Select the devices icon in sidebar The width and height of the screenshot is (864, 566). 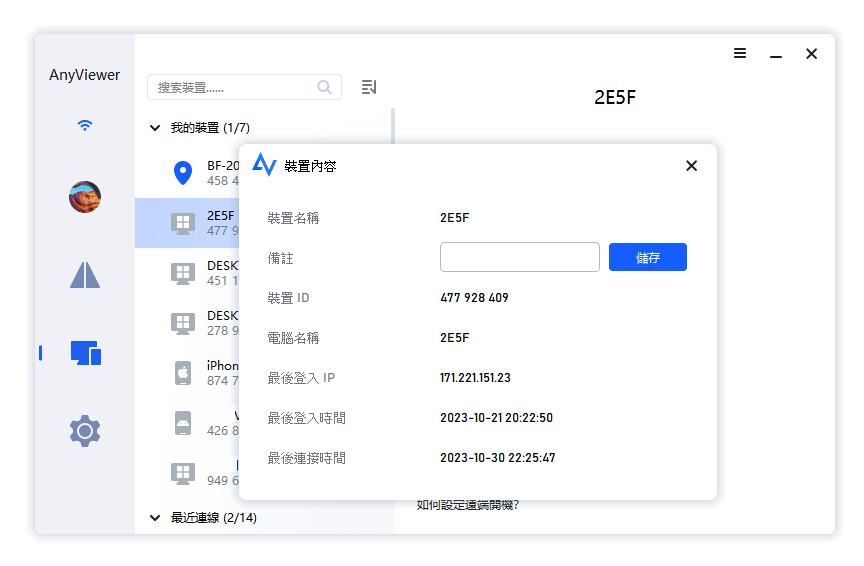point(85,352)
